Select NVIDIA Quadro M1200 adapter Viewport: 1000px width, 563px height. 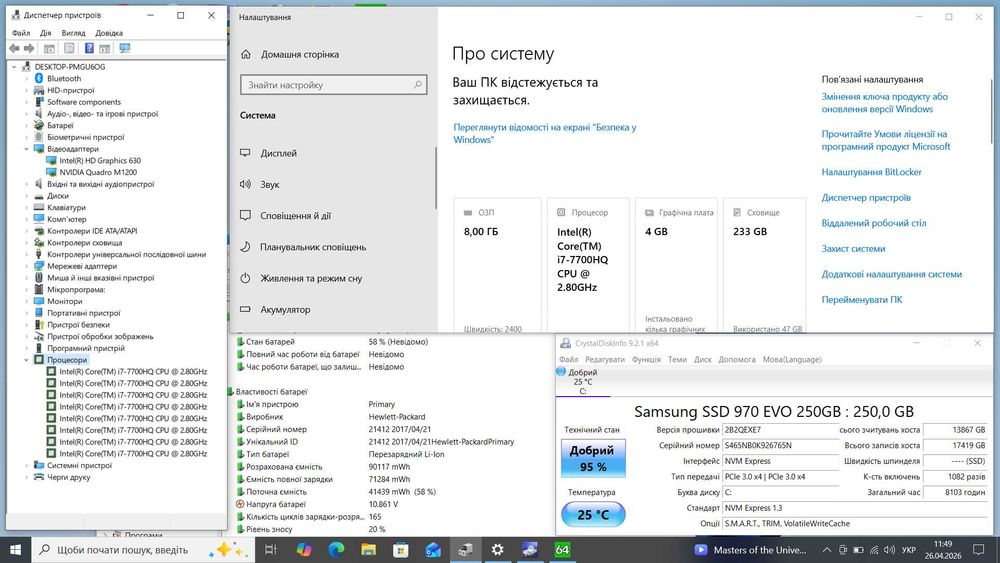pos(98,172)
